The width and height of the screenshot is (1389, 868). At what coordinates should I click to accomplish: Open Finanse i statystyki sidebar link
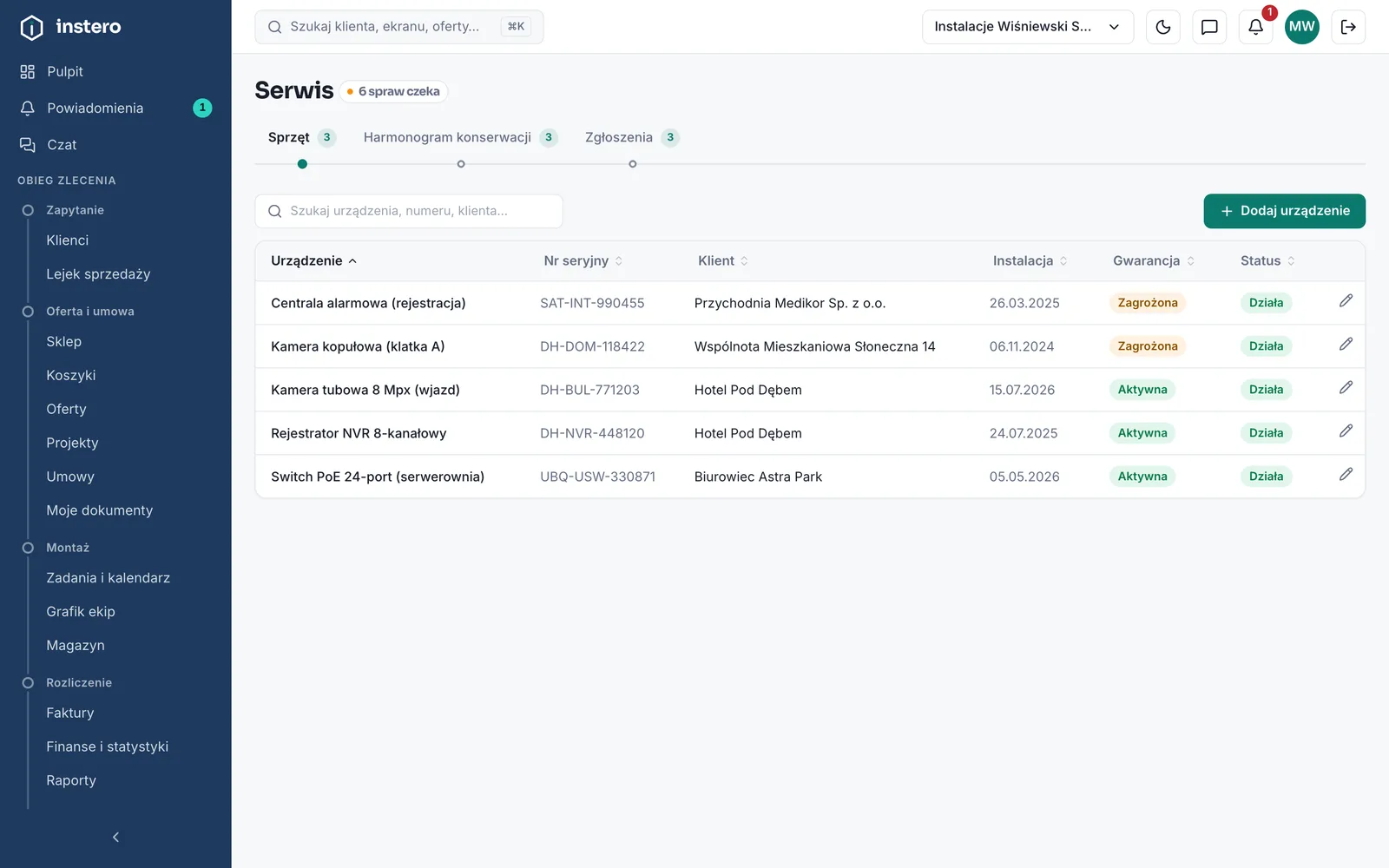pyautogui.click(x=108, y=747)
